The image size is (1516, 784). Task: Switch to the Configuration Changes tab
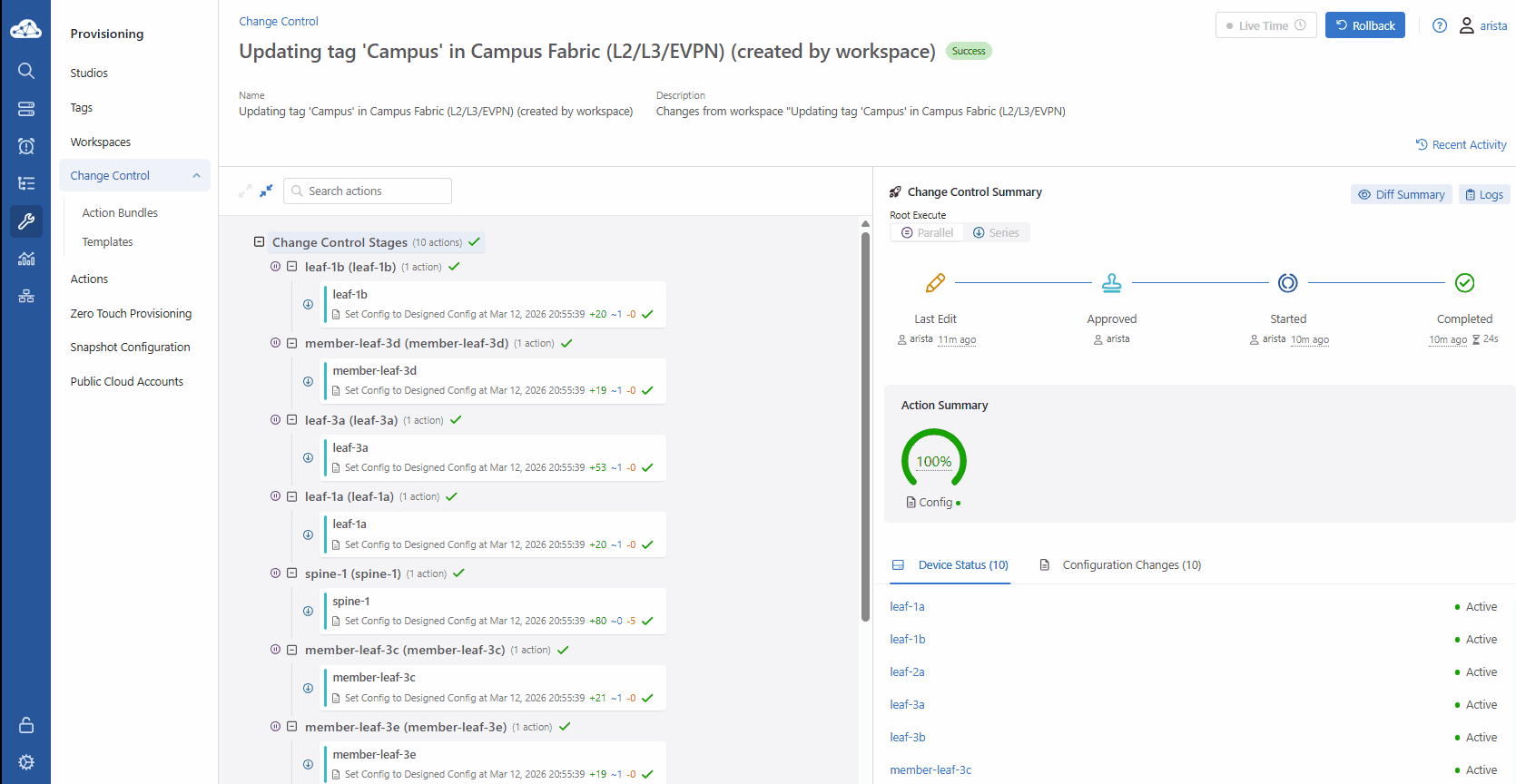coord(1120,564)
